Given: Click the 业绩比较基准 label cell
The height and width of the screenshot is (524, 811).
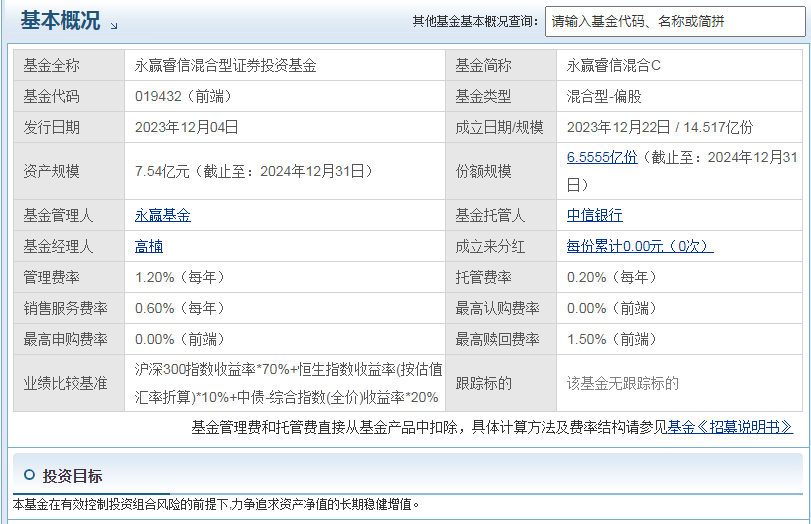Looking at the screenshot, I should [69, 383].
